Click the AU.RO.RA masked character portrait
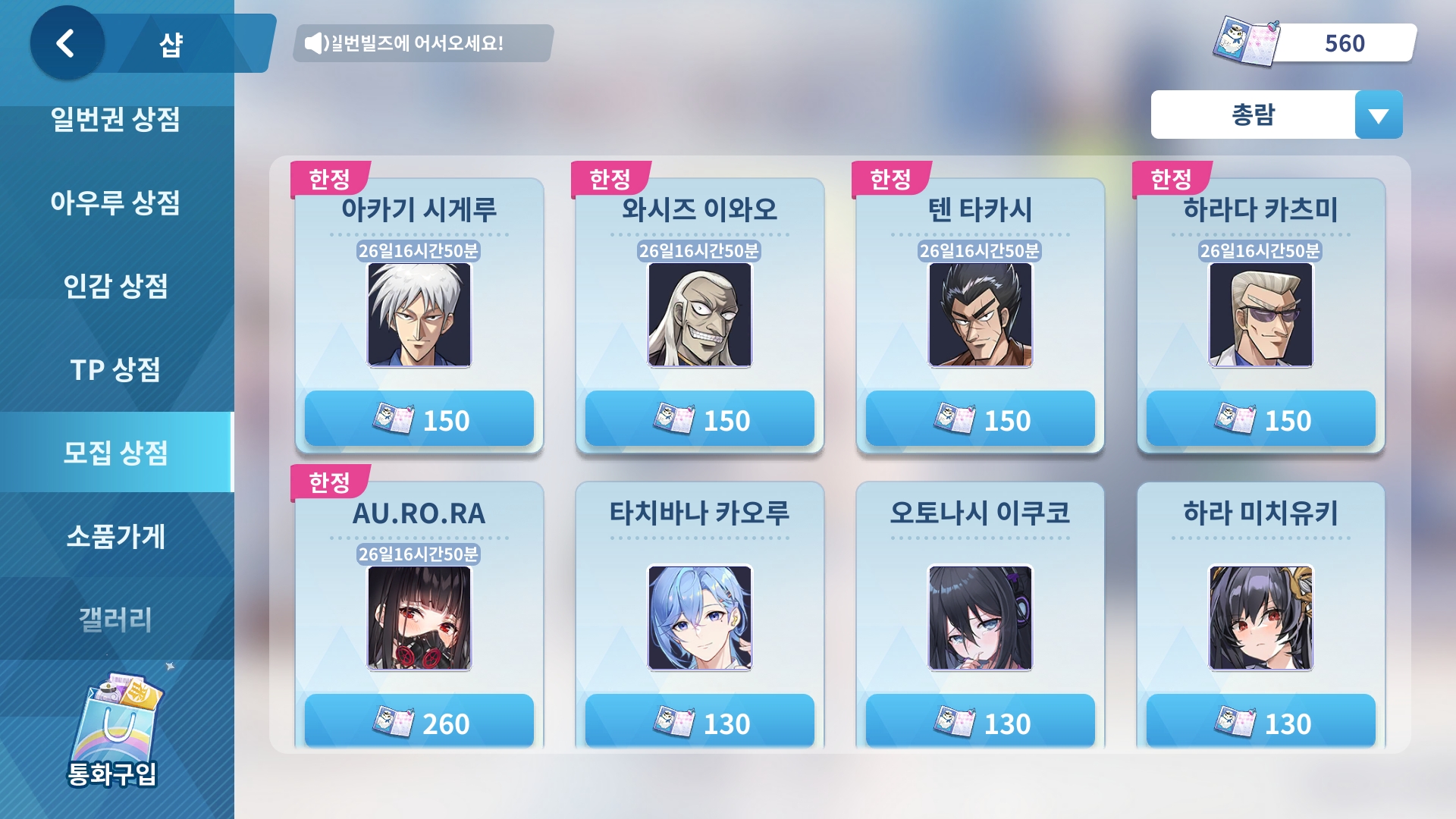The width and height of the screenshot is (1456, 819). point(419,618)
